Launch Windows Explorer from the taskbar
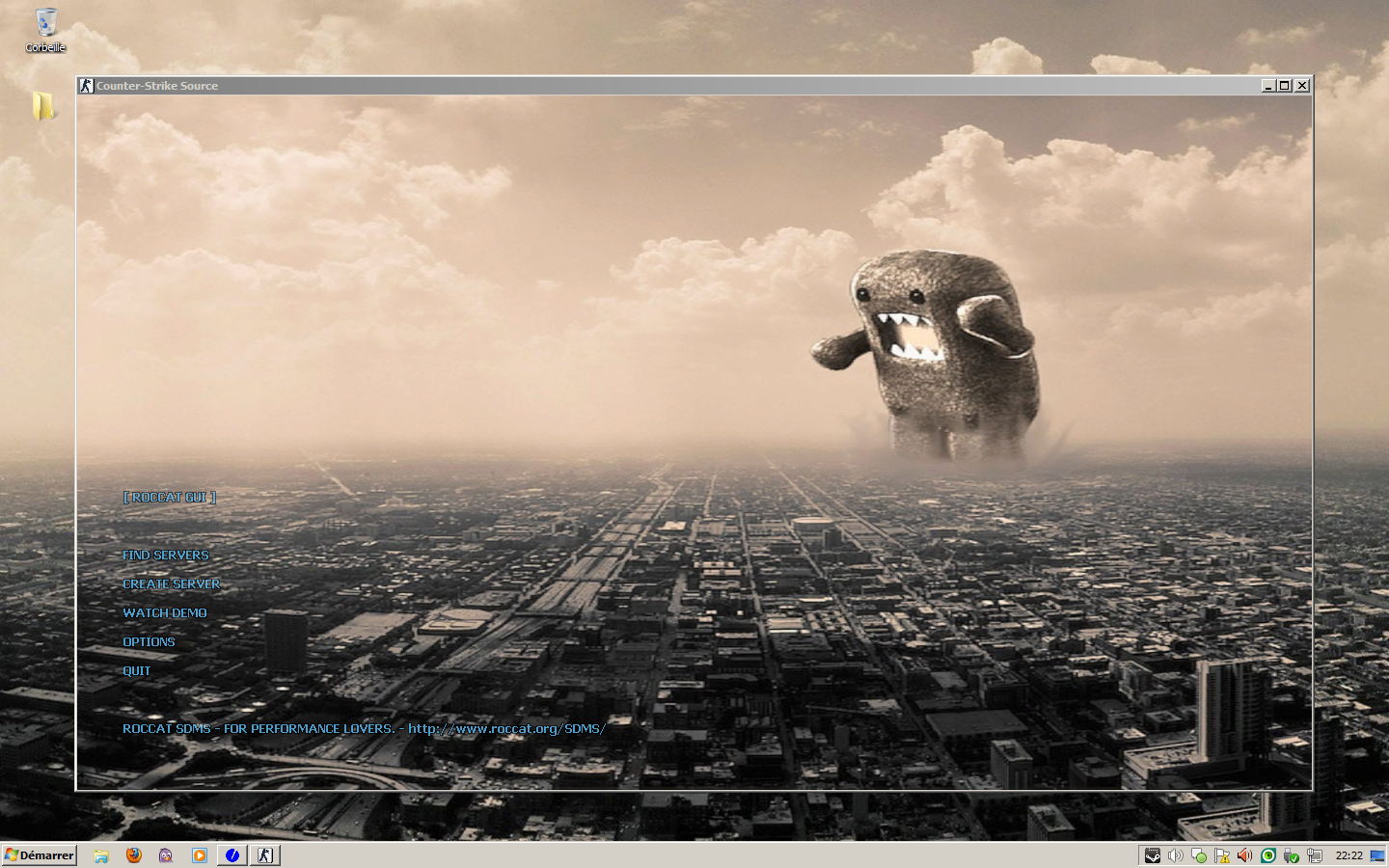 click(101, 855)
